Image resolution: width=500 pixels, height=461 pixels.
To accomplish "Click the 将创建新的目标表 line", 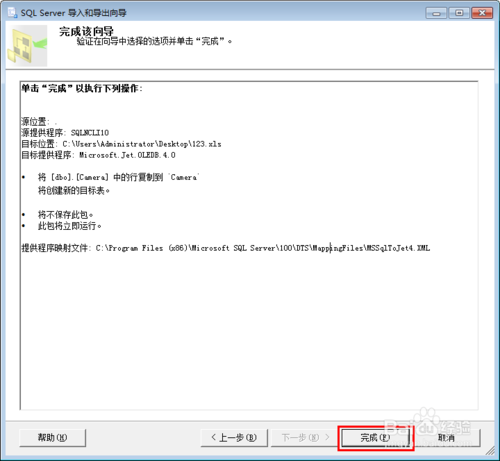I will [74, 190].
